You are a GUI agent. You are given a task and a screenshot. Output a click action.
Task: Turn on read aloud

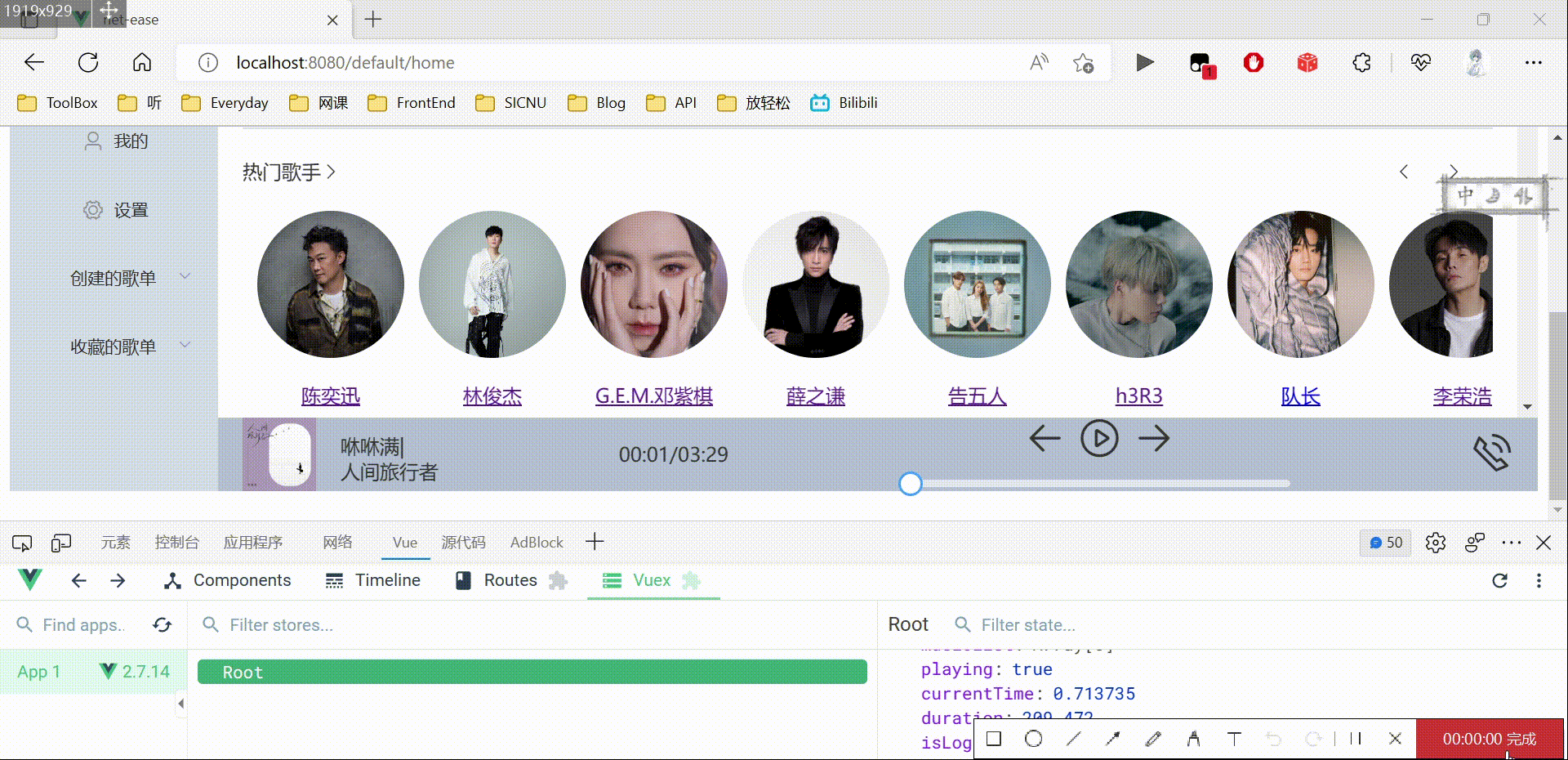[1039, 63]
